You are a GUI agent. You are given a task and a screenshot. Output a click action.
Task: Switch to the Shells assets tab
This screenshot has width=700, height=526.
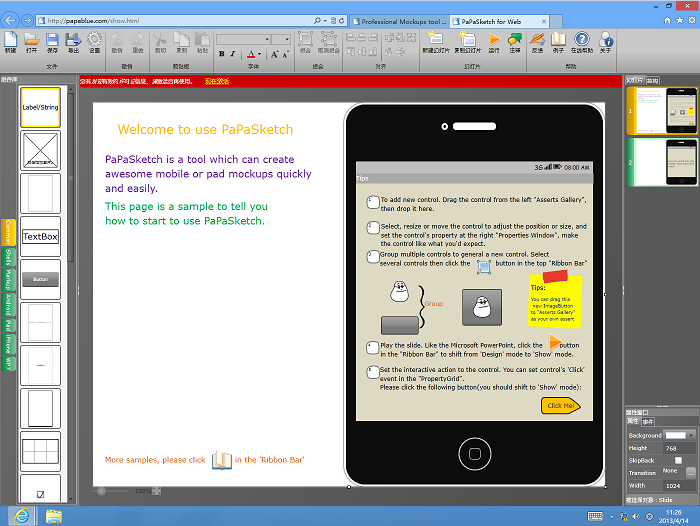point(8,257)
